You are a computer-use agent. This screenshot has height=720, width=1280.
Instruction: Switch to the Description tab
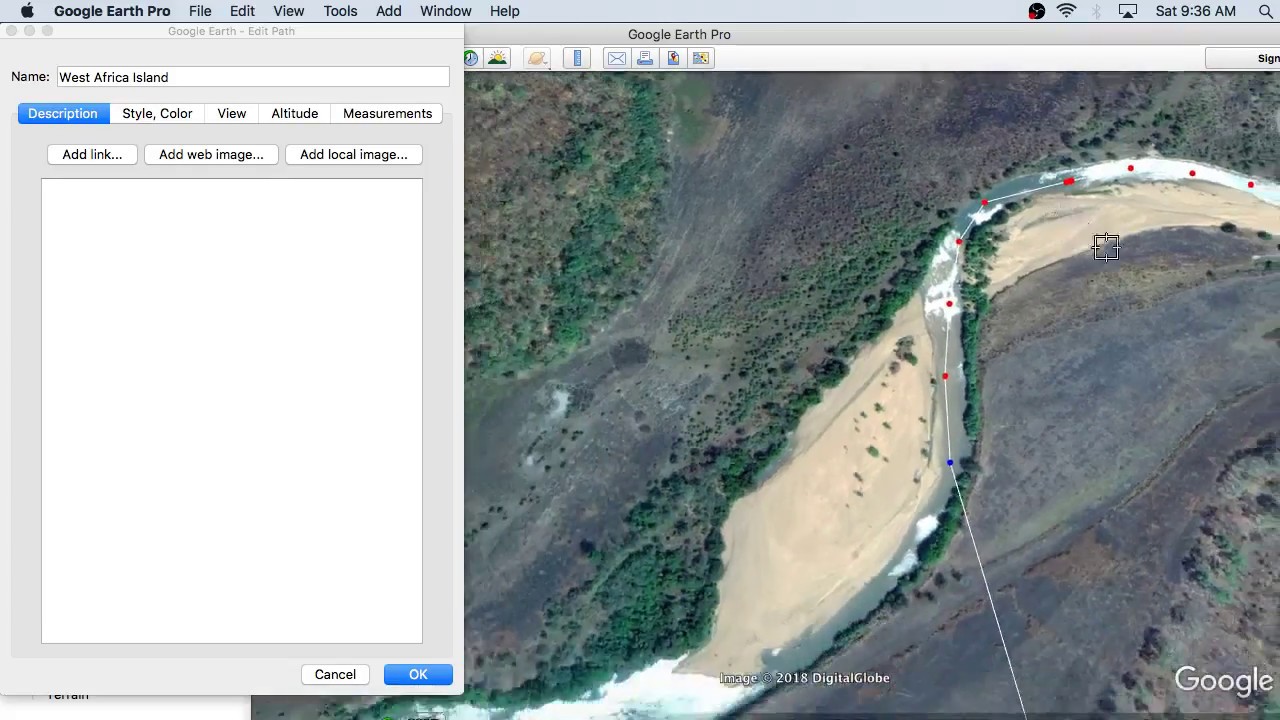pos(63,113)
